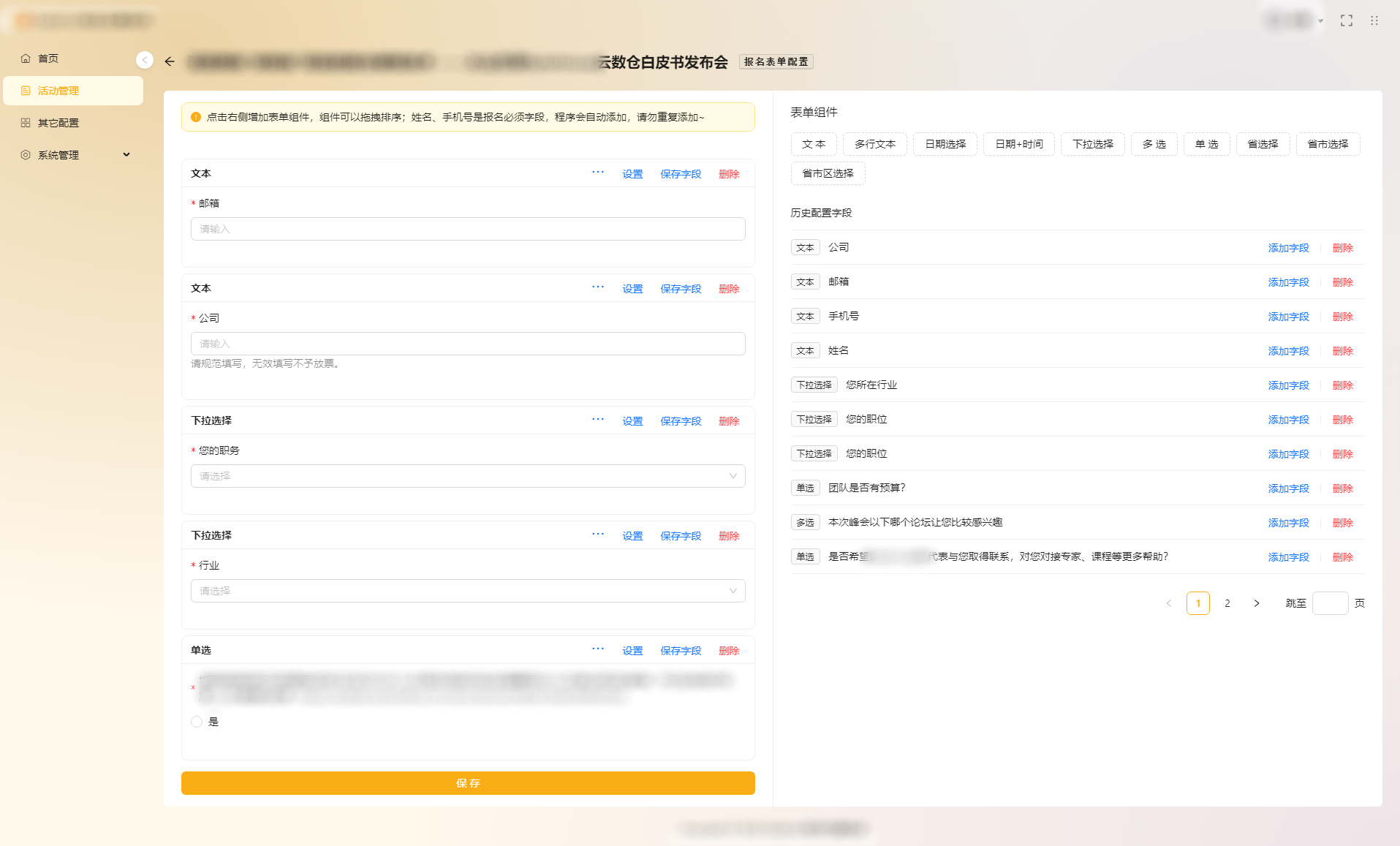Go to previous page arrow in pagination
Screen dimensions: 1400x846
(1169, 603)
